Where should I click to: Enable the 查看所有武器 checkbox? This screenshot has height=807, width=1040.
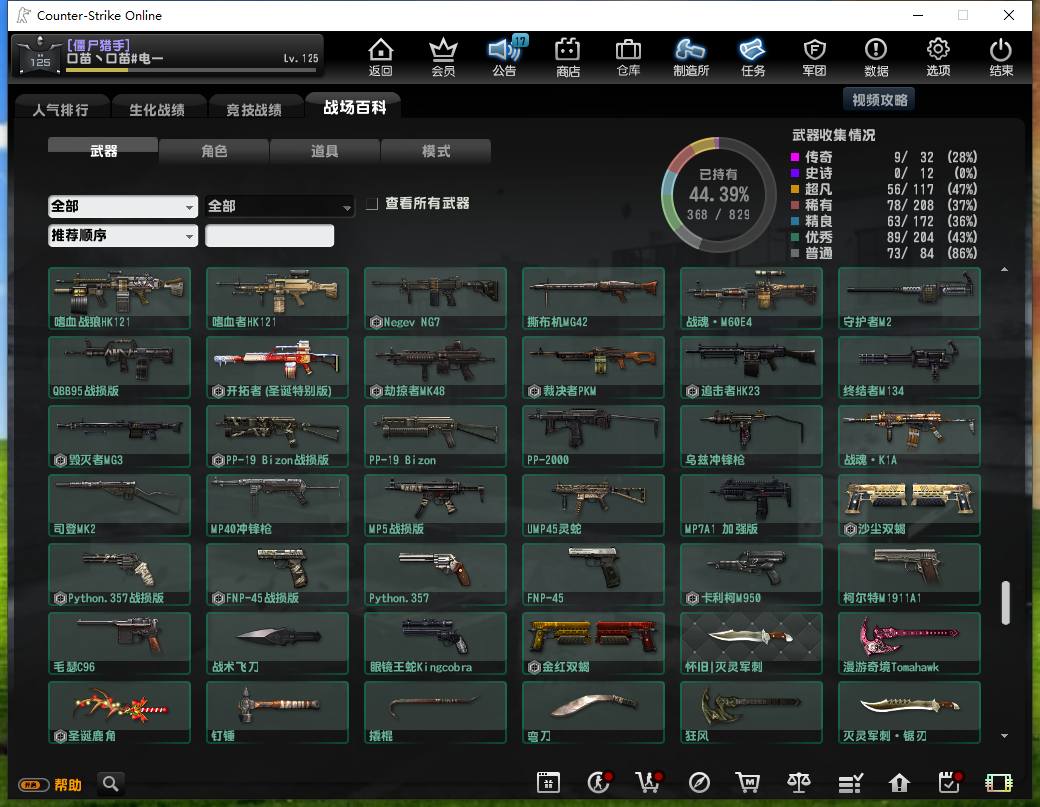[372, 204]
